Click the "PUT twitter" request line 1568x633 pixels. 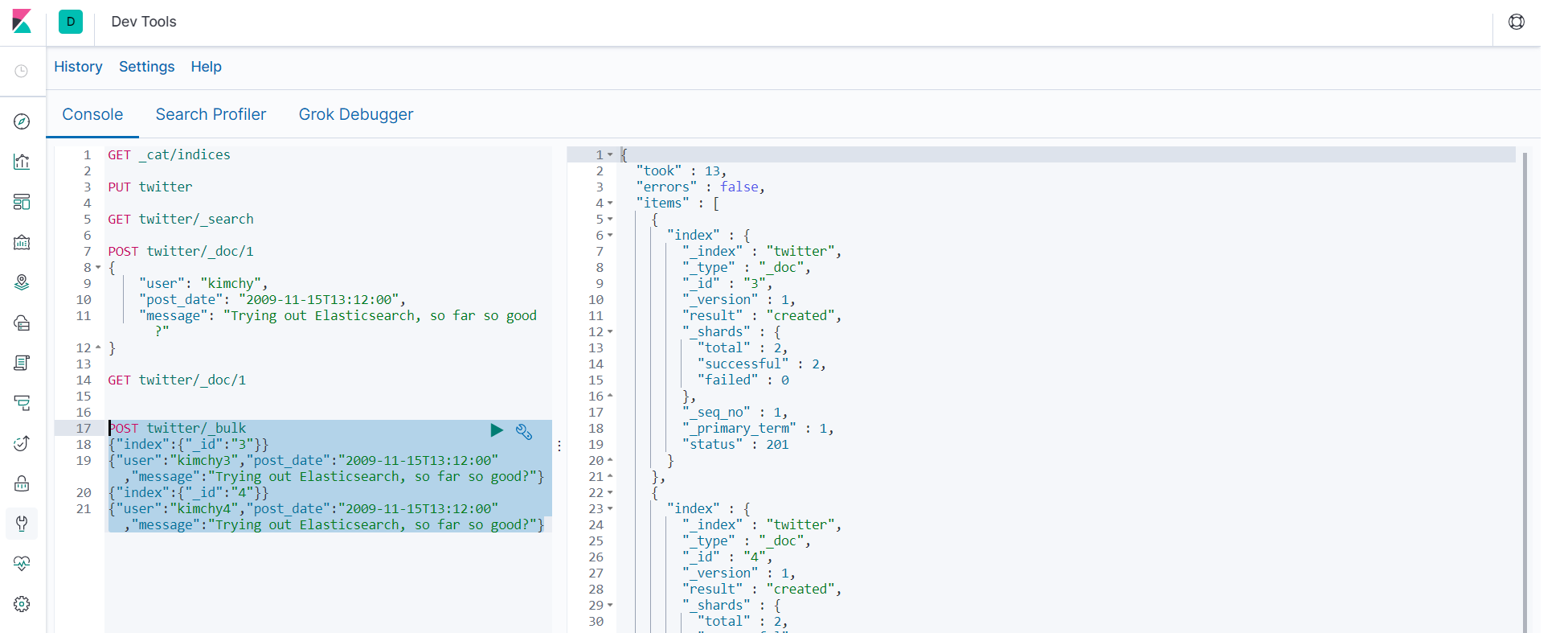[150, 187]
